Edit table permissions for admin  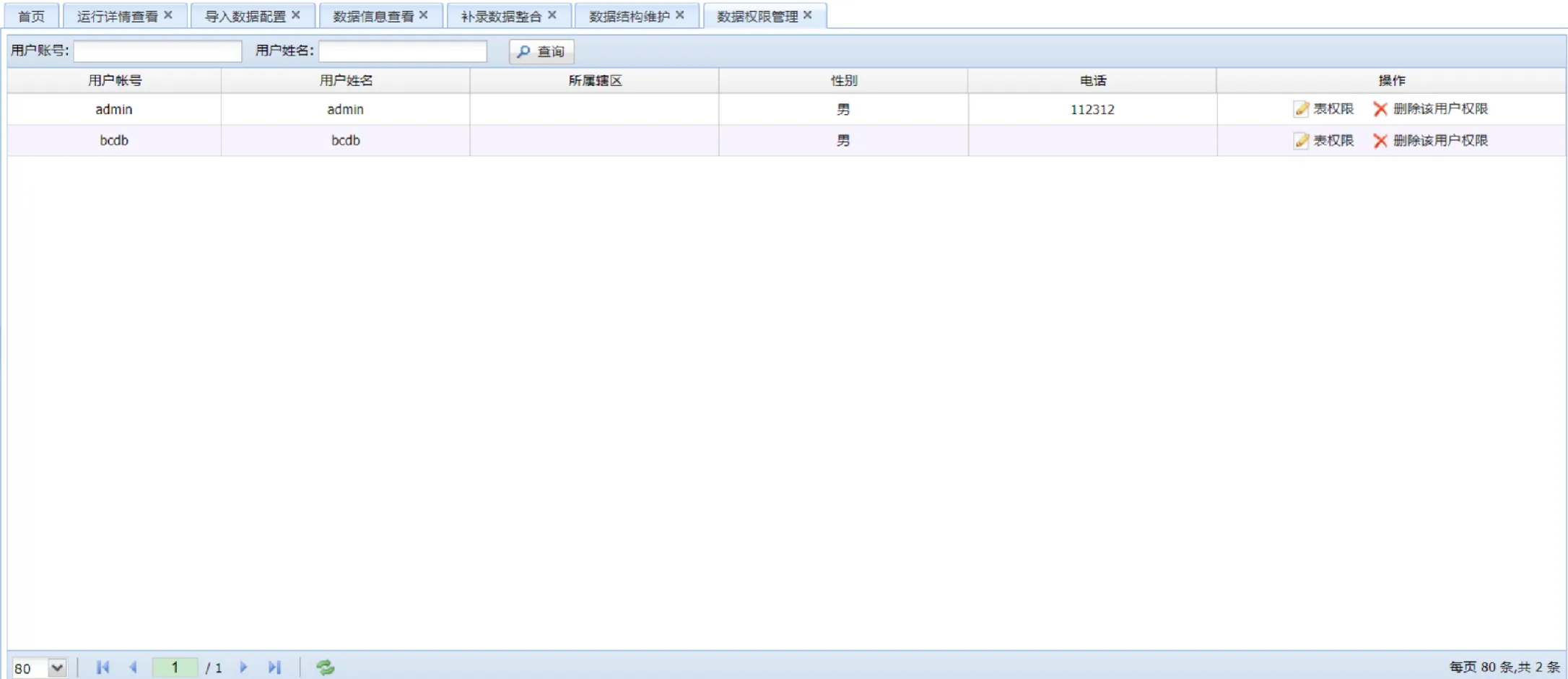coord(1323,109)
